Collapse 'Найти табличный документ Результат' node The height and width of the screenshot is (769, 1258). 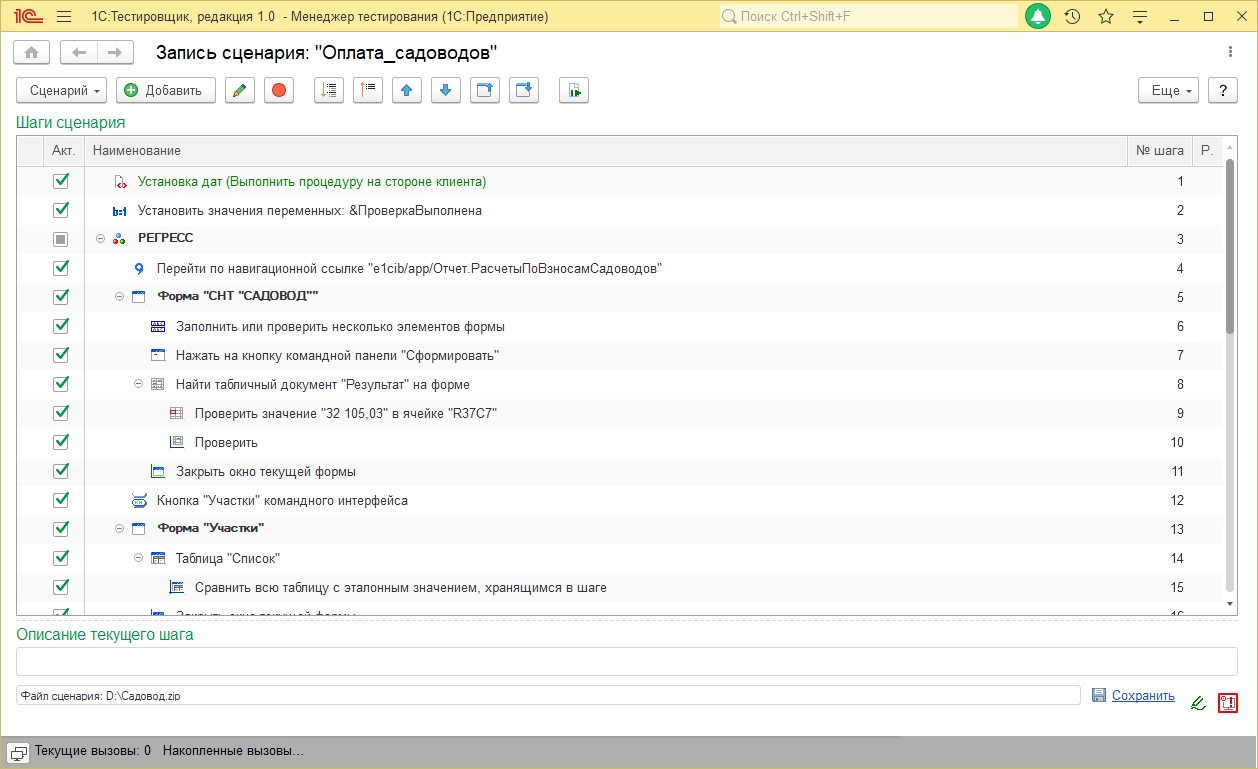point(139,384)
